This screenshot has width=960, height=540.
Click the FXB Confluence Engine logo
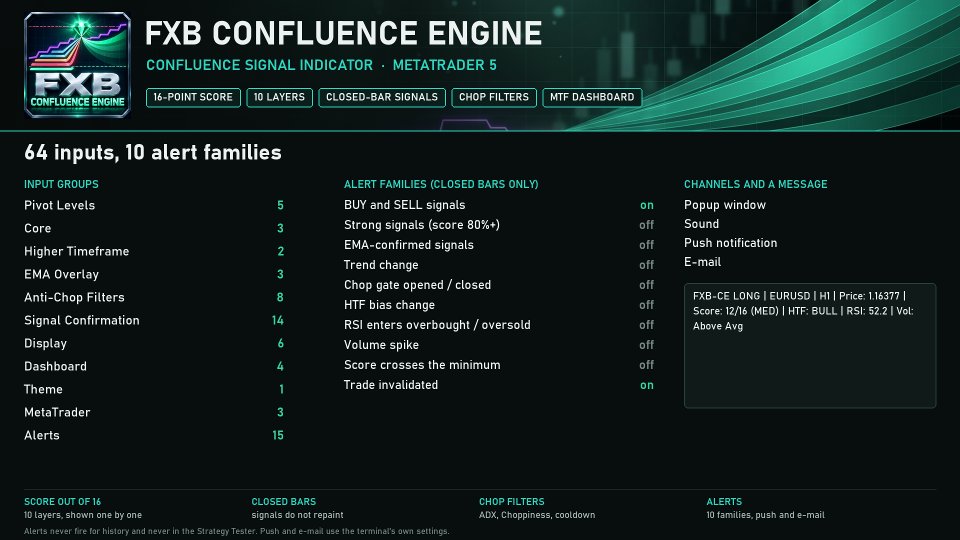tap(77, 65)
